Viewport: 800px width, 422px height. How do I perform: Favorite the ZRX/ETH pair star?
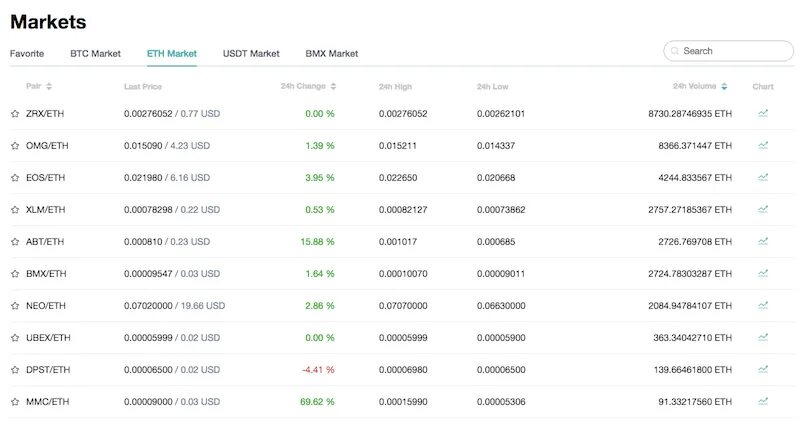tap(15, 114)
